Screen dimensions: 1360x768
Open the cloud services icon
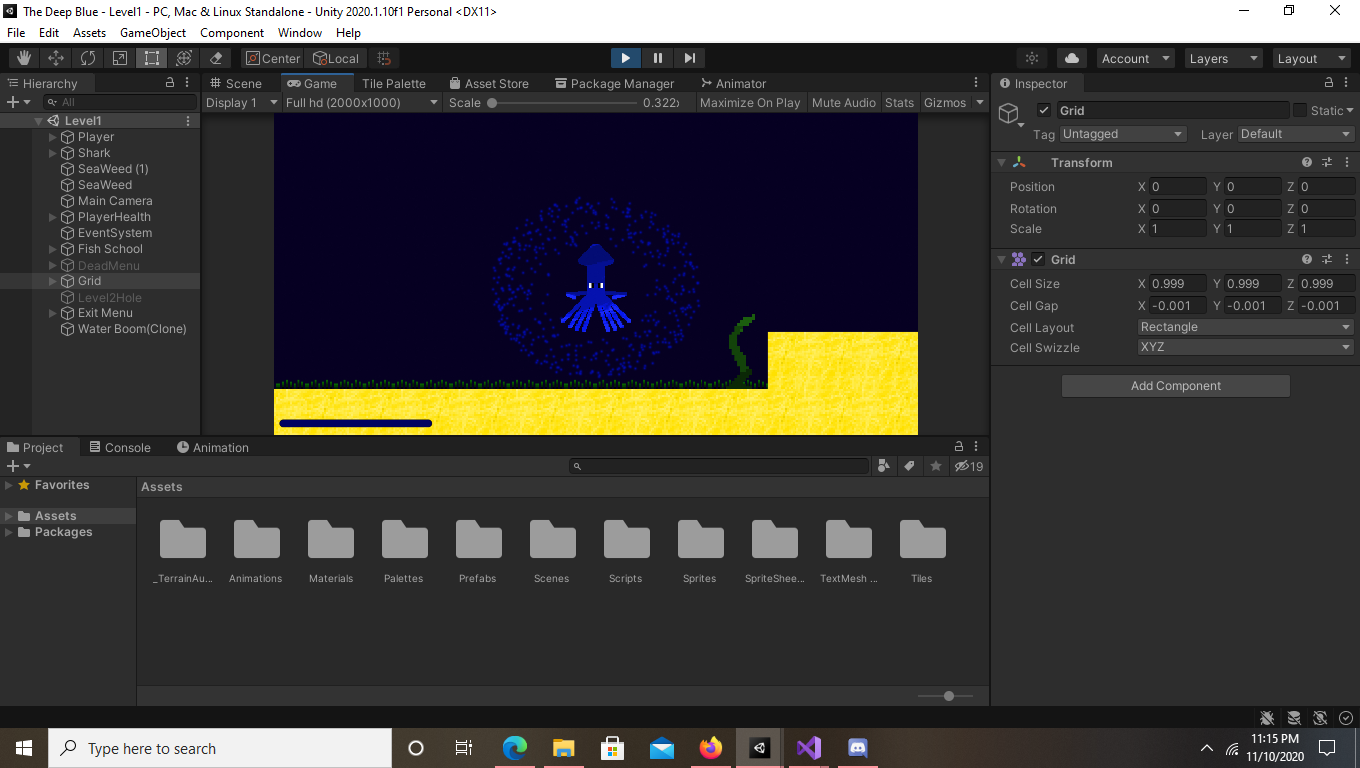pos(1072,58)
